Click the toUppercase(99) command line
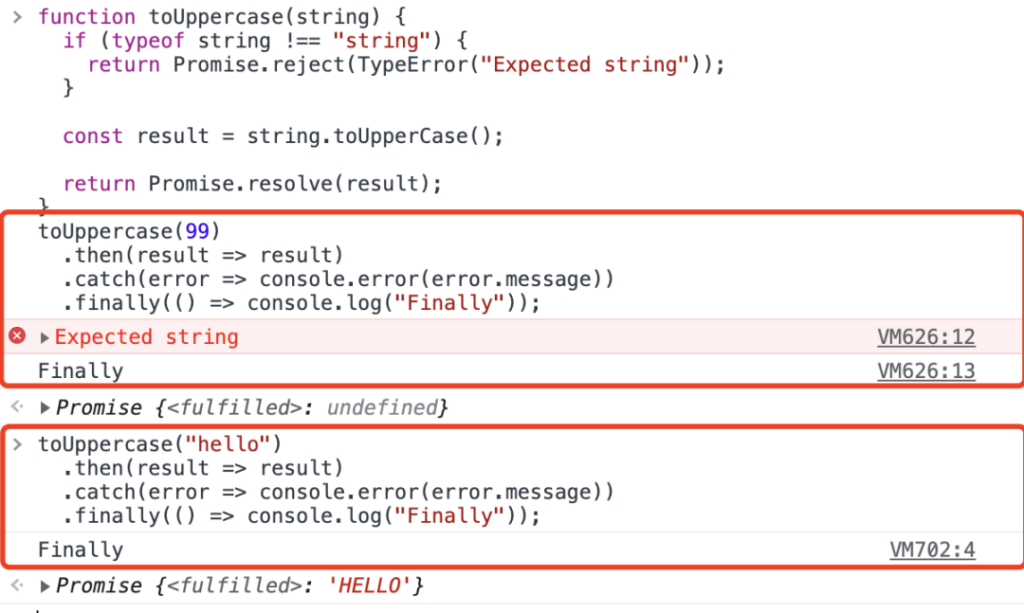The width and height of the screenshot is (1024, 613). coord(129,231)
